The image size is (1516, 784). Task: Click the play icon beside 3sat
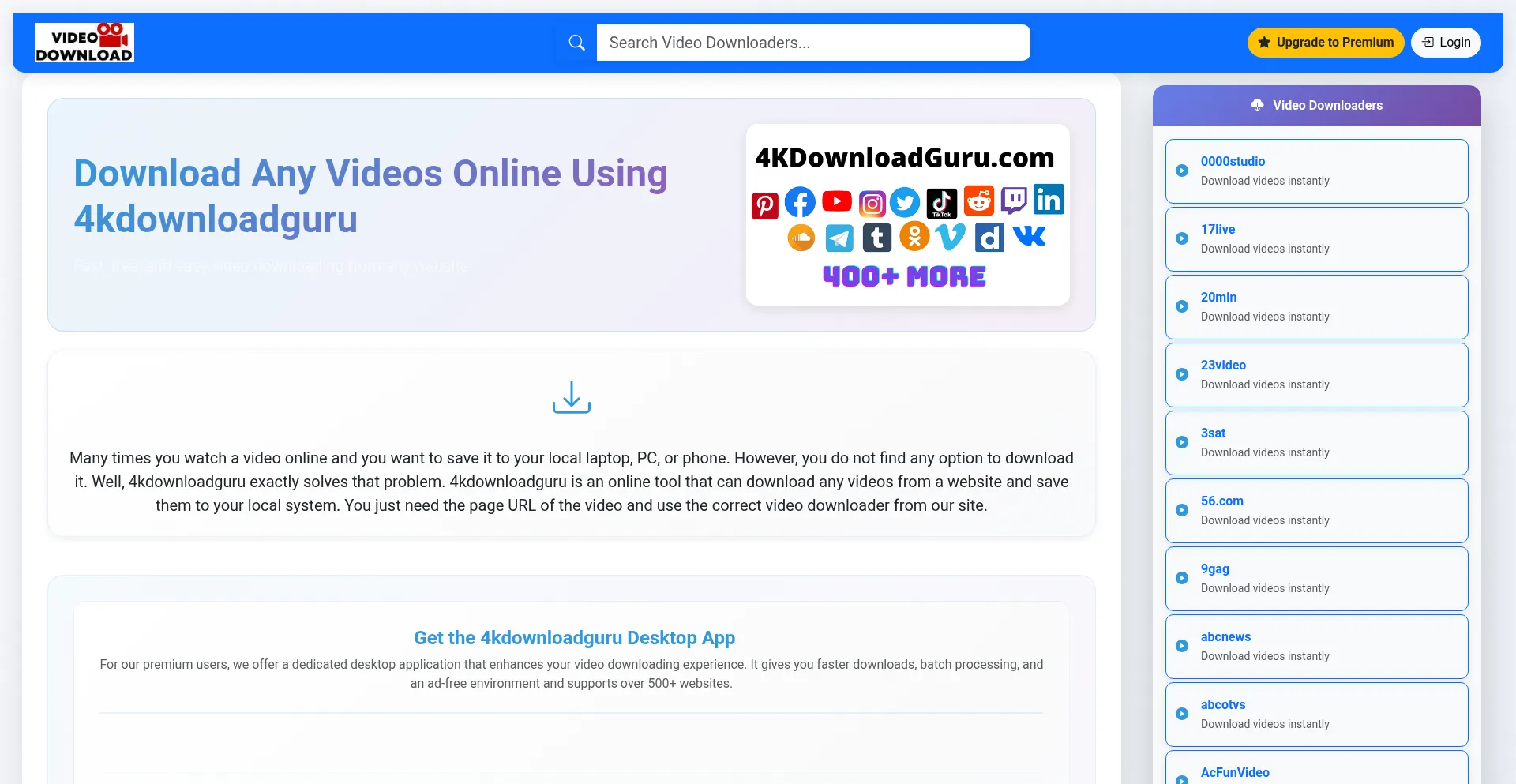[x=1182, y=442]
